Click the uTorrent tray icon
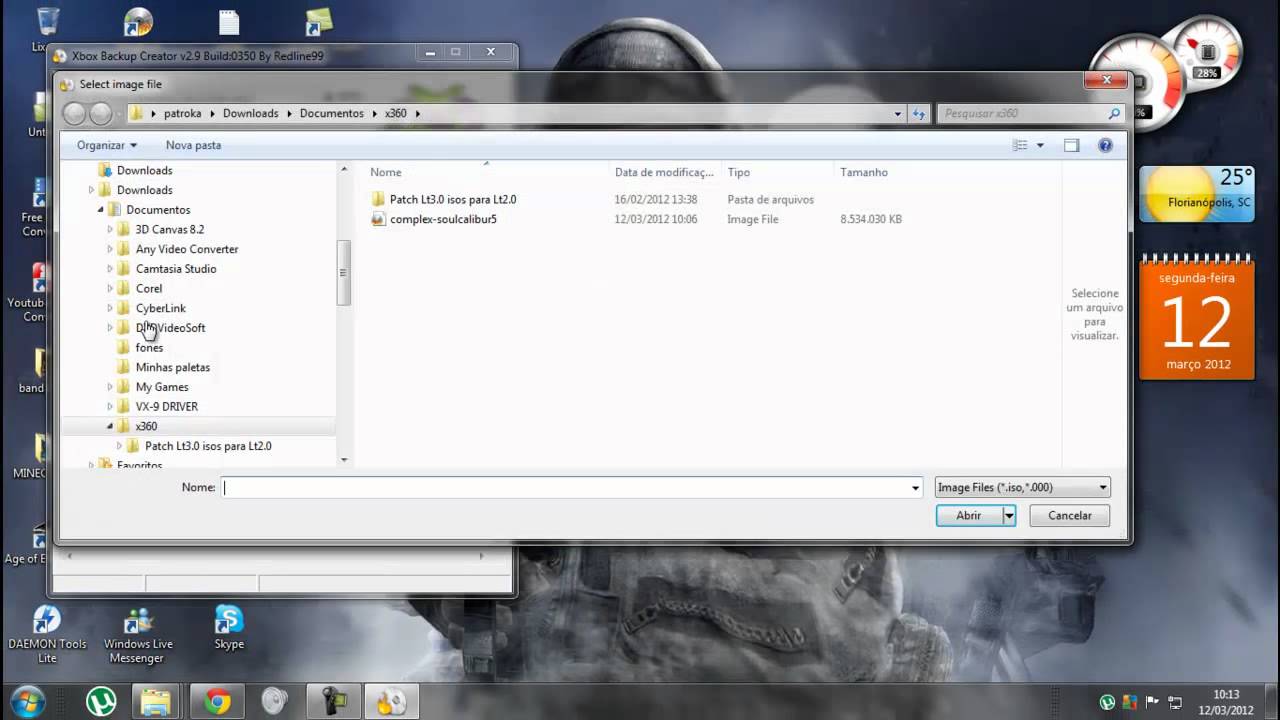Viewport: 1280px width, 720px height. pyautogui.click(x=1107, y=702)
